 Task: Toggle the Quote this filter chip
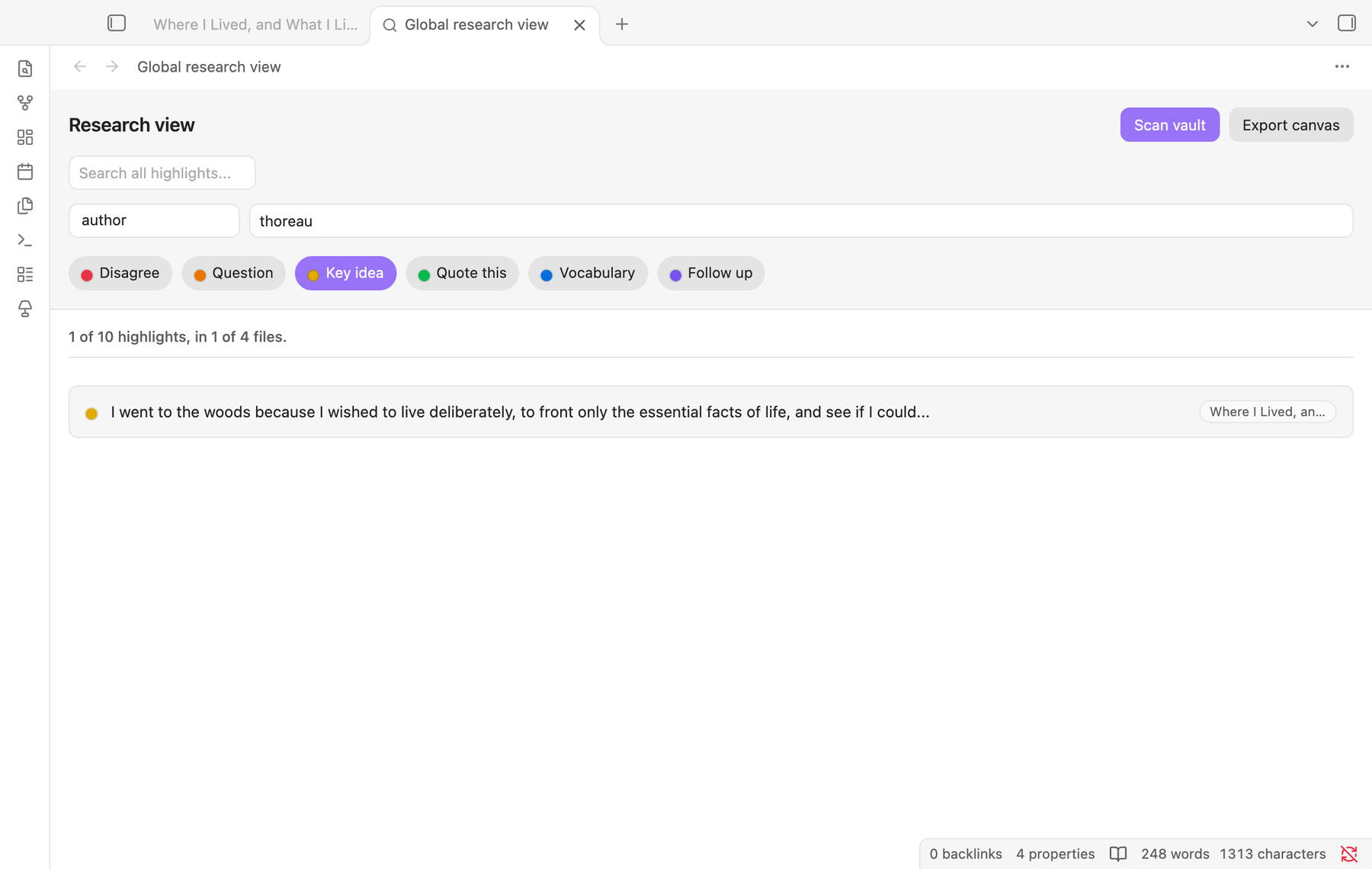point(462,273)
